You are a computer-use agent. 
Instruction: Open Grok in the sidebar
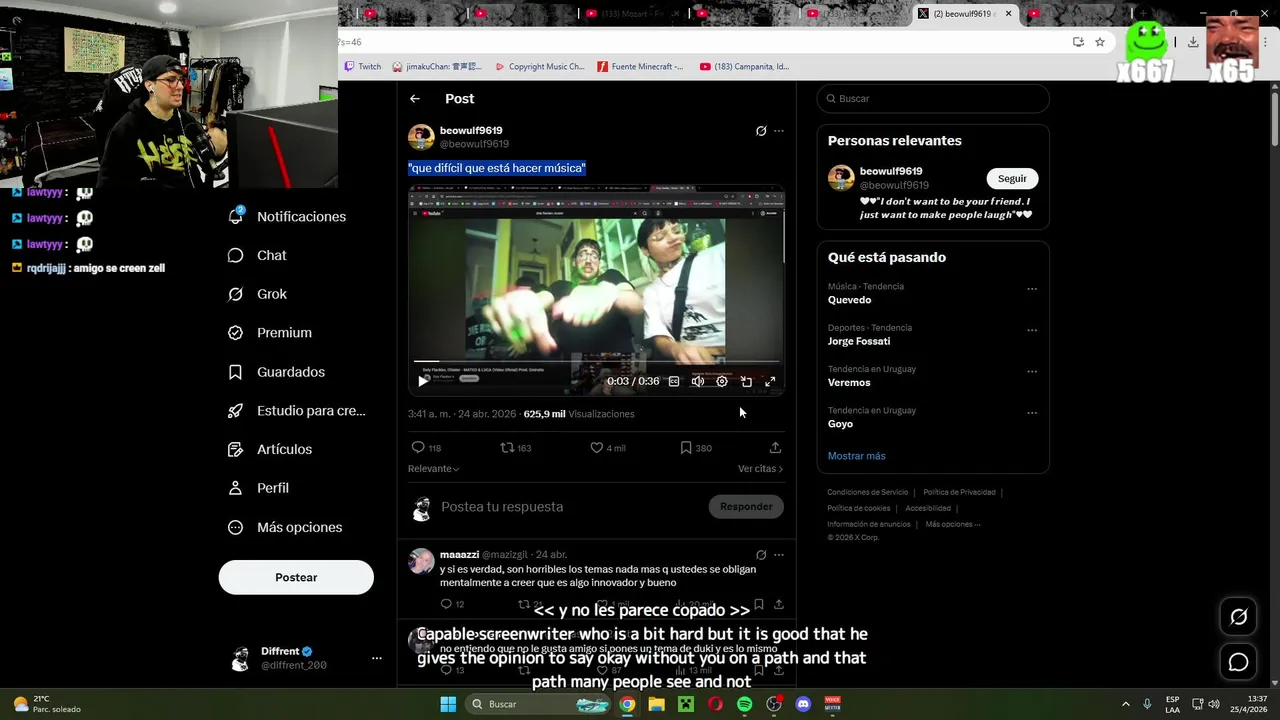pyautogui.click(x=258, y=294)
